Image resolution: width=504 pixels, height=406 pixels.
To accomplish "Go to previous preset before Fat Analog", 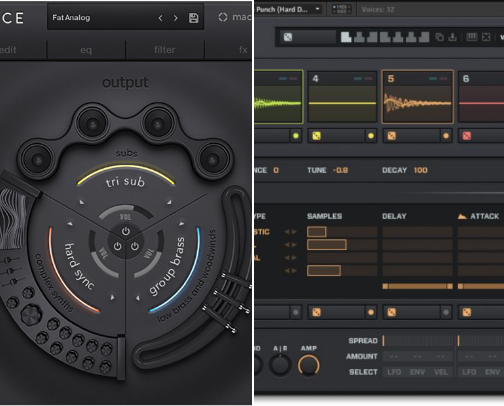I will 160,18.
